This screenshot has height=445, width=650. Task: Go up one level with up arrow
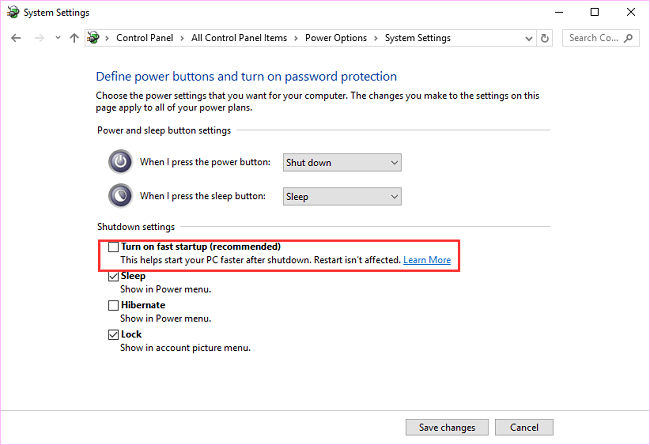(74, 38)
